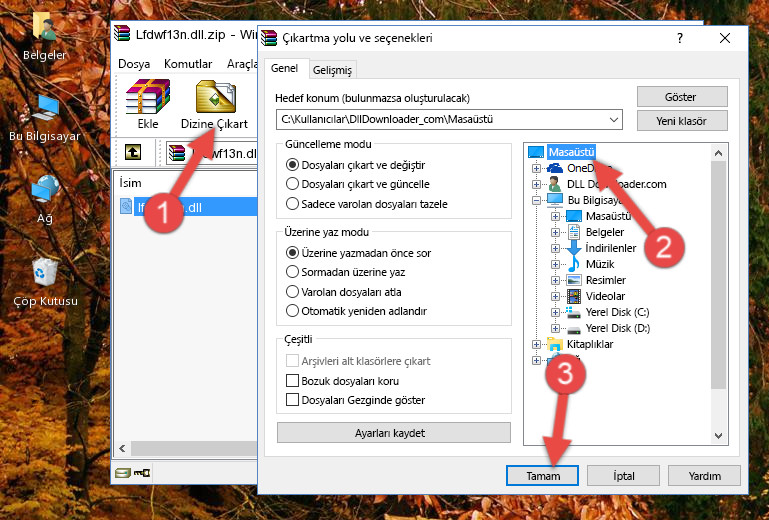Click the disk icon in WinRAR status bar
The width and height of the screenshot is (769, 520).
[x=123, y=473]
